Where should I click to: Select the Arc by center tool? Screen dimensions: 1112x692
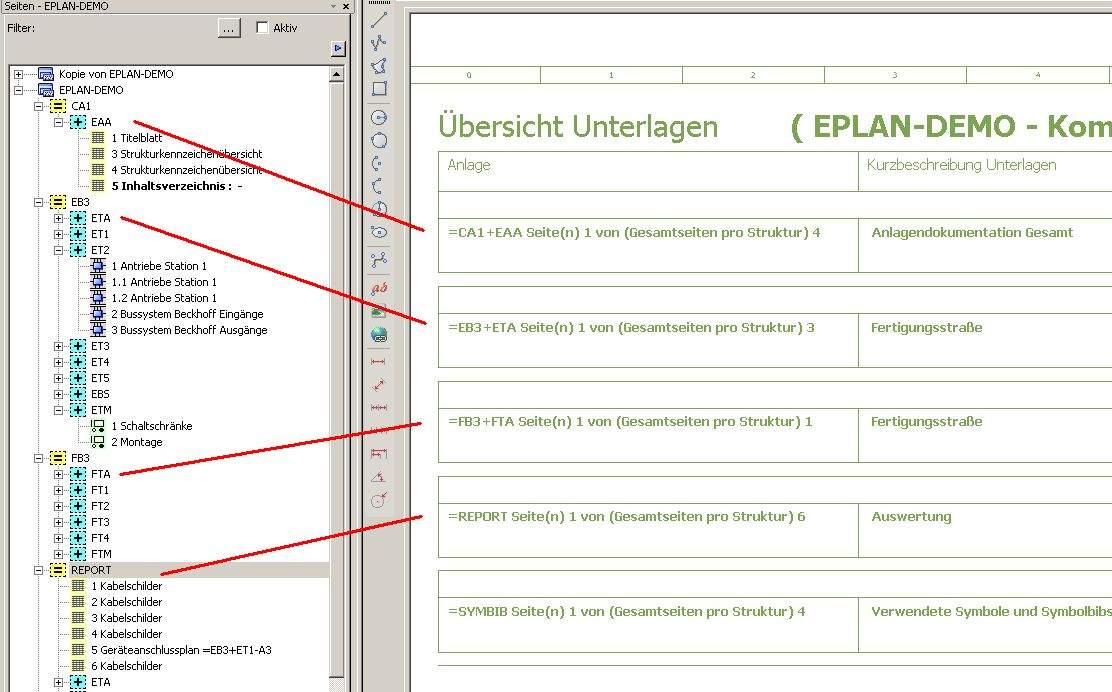point(379,164)
